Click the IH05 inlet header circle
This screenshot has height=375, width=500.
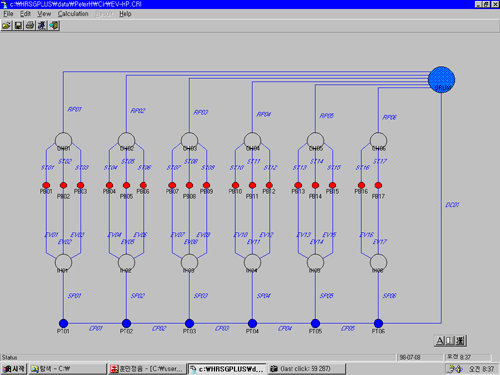click(315, 262)
